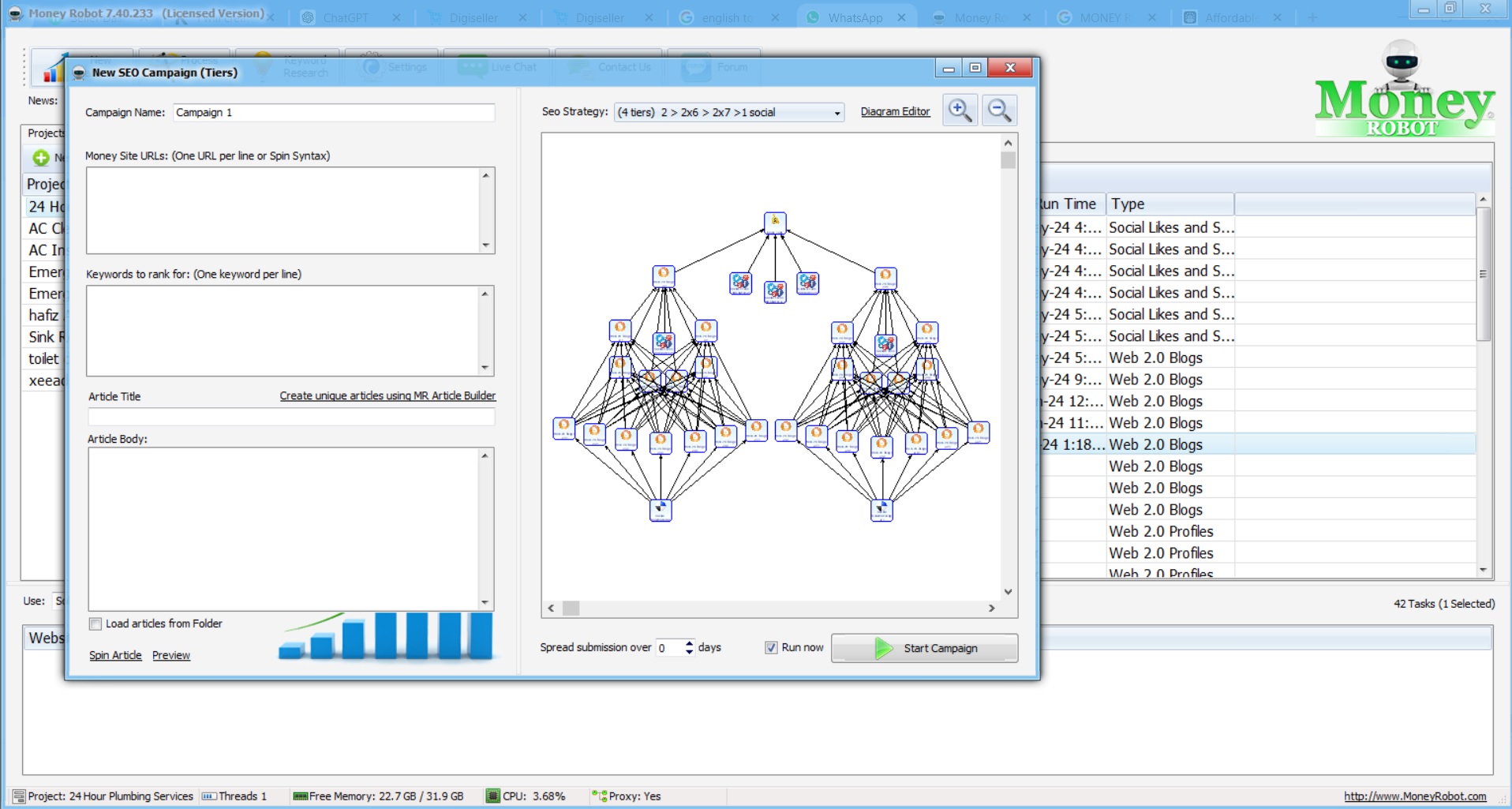The height and width of the screenshot is (809, 1512).
Task: Click the green Start Campaign play arrow
Action: [884, 648]
